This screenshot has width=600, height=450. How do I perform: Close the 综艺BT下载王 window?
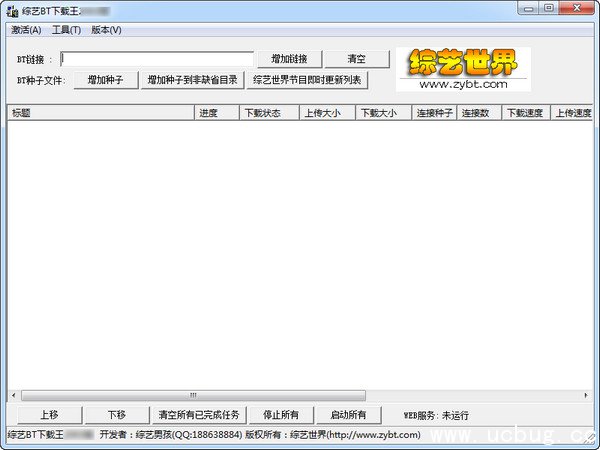point(577,8)
